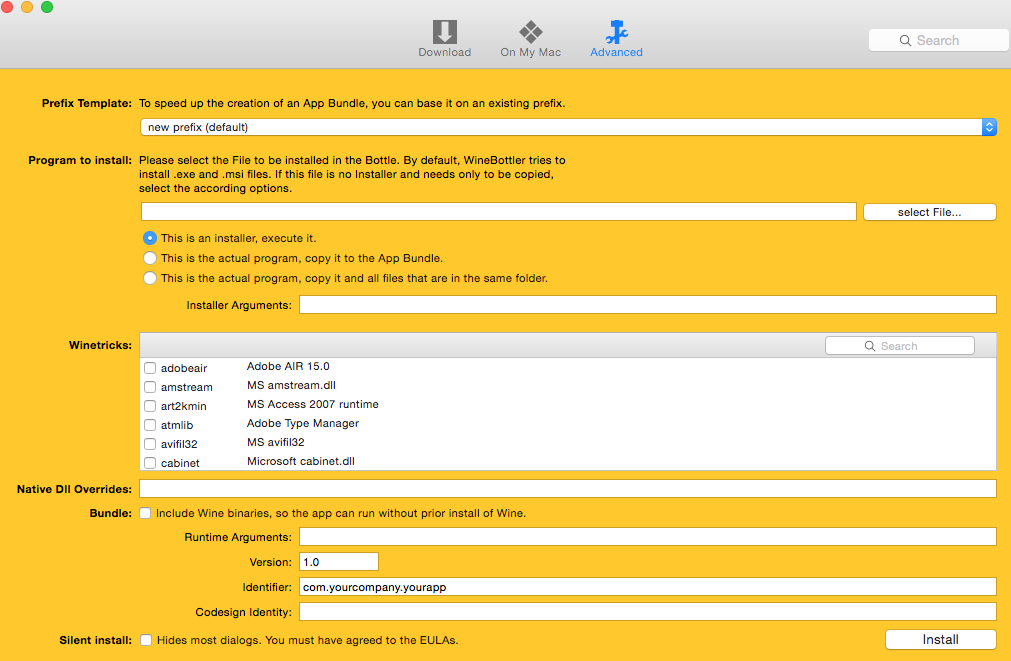Click the 'Microsoft cabinet.dll' description
The image size is (1011, 661).
(300, 461)
